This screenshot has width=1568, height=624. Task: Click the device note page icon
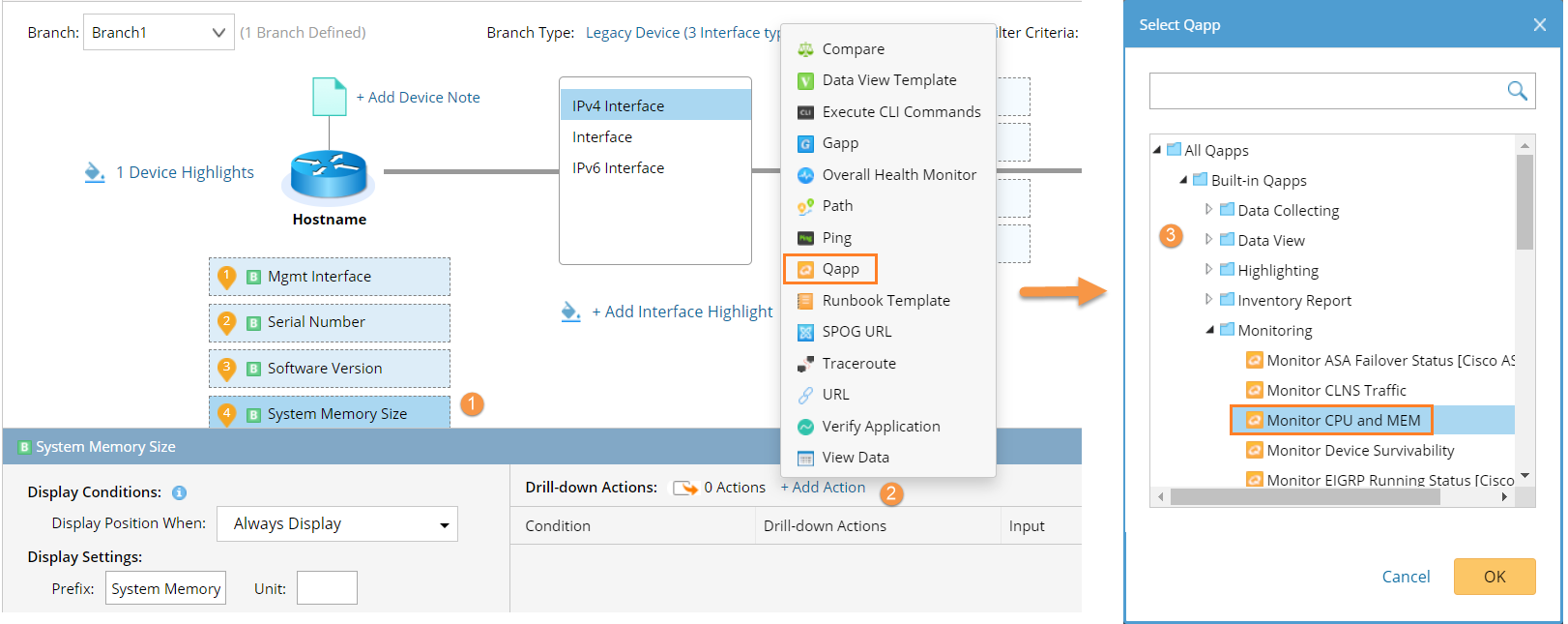329,97
